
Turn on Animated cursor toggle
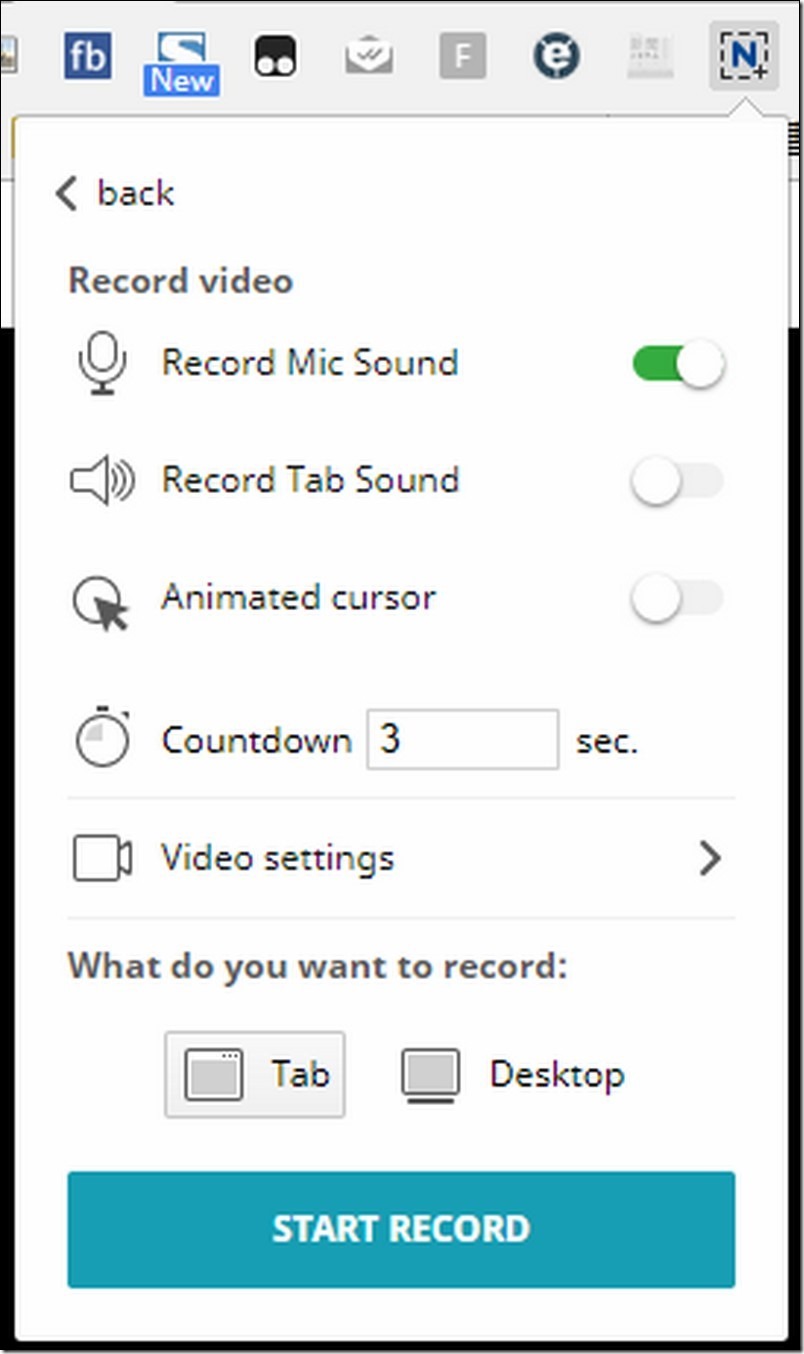(678, 600)
